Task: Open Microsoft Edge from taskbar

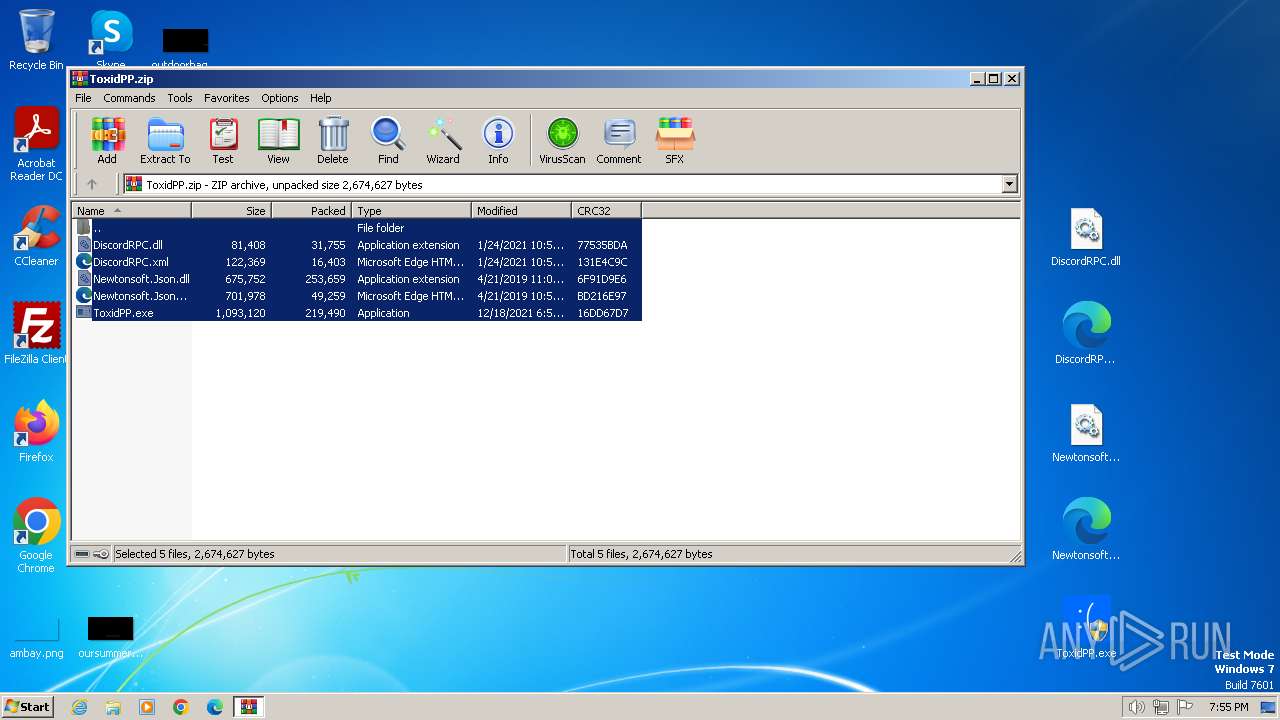Action: click(x=215, y=707)
